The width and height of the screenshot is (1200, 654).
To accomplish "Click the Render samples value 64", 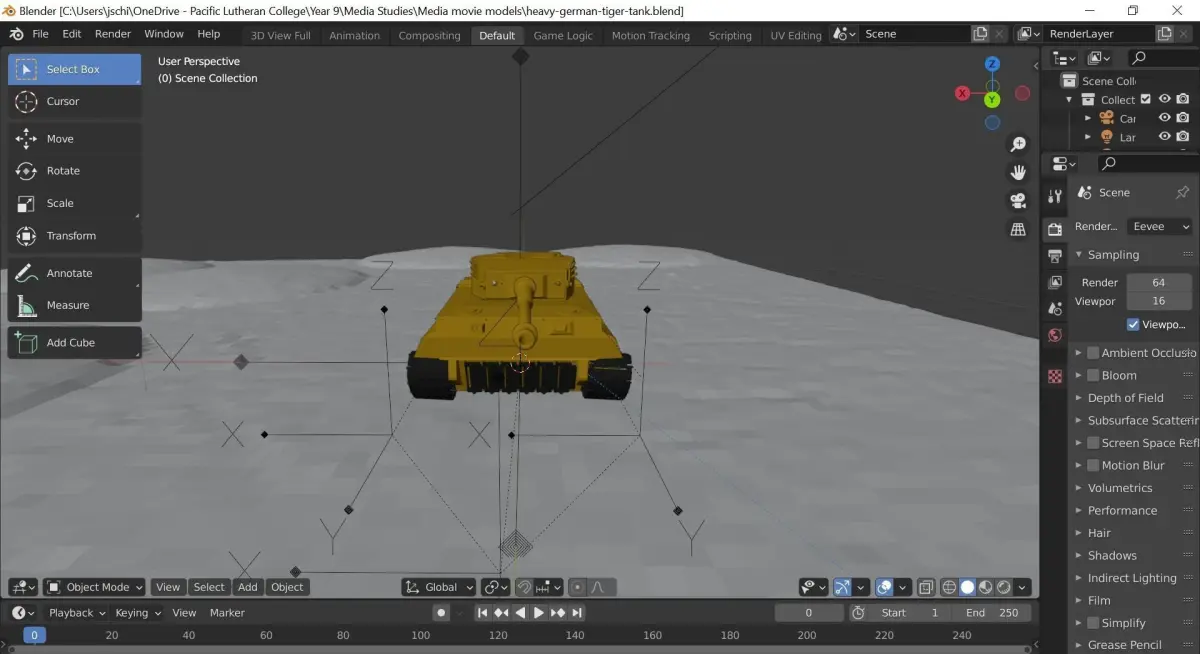I will [1159, 283].
